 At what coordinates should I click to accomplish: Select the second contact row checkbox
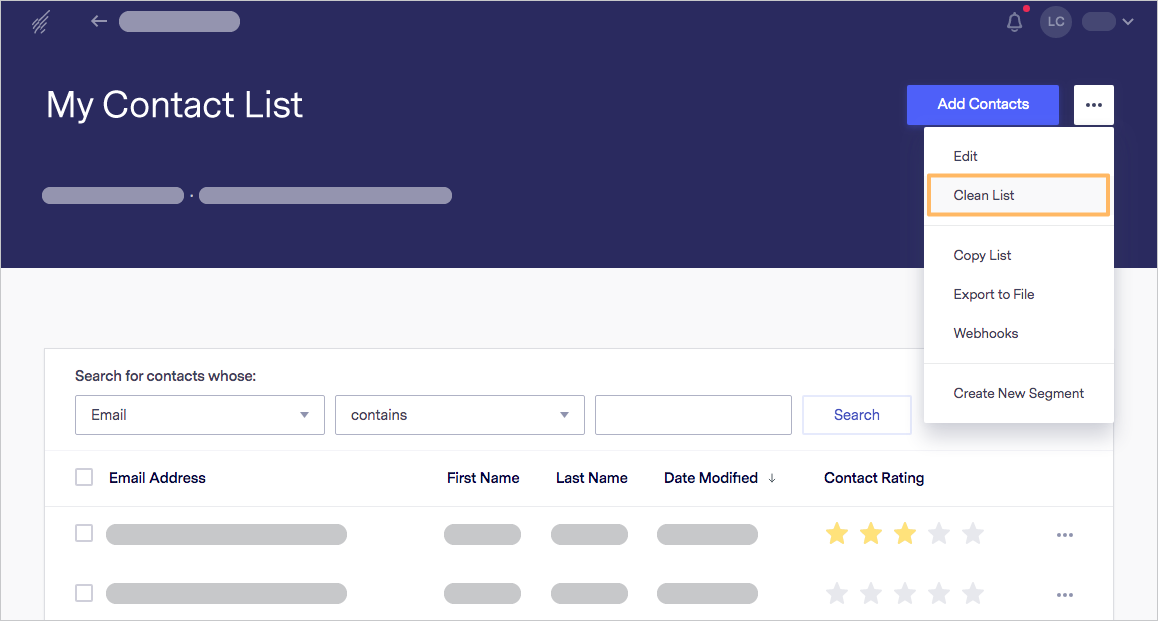coord(84,593)
